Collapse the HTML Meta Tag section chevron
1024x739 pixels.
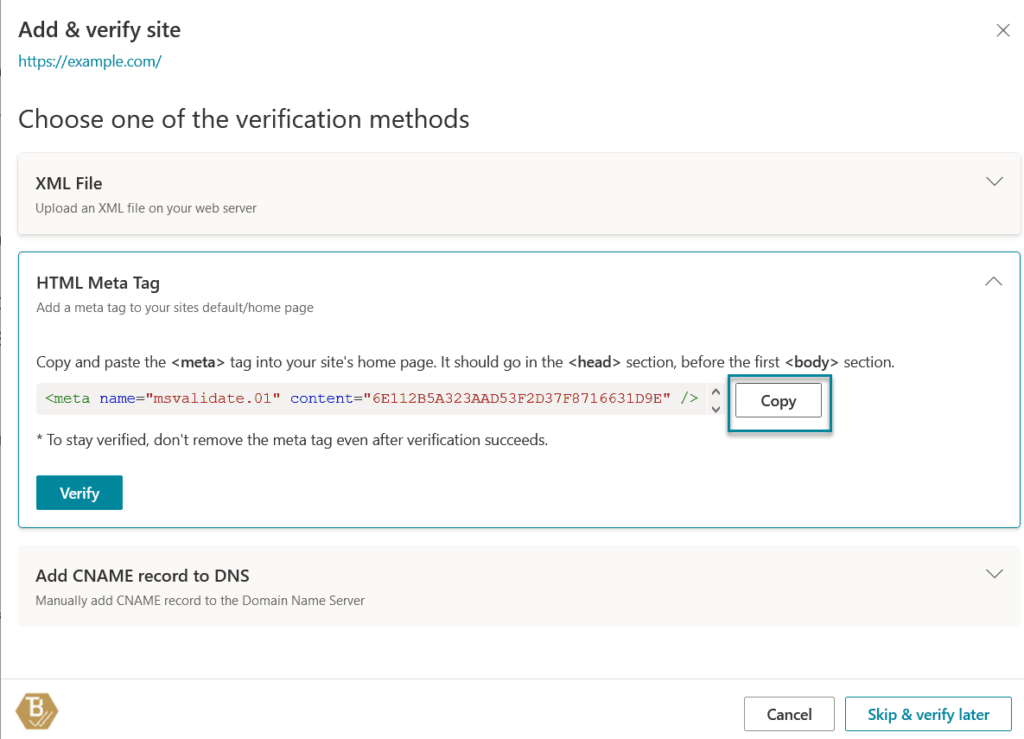point(993,281)
